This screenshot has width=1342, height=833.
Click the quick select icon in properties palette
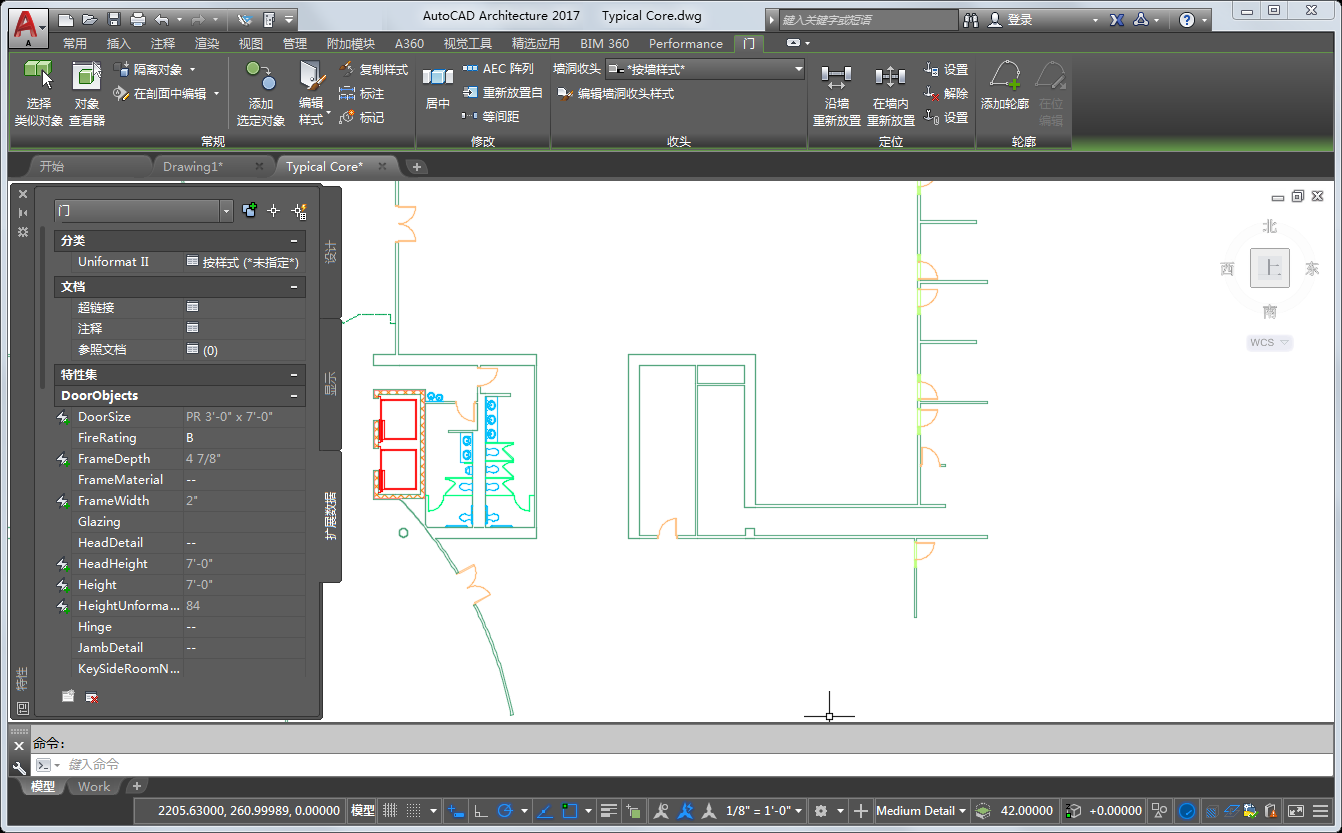tap(298, 211)
